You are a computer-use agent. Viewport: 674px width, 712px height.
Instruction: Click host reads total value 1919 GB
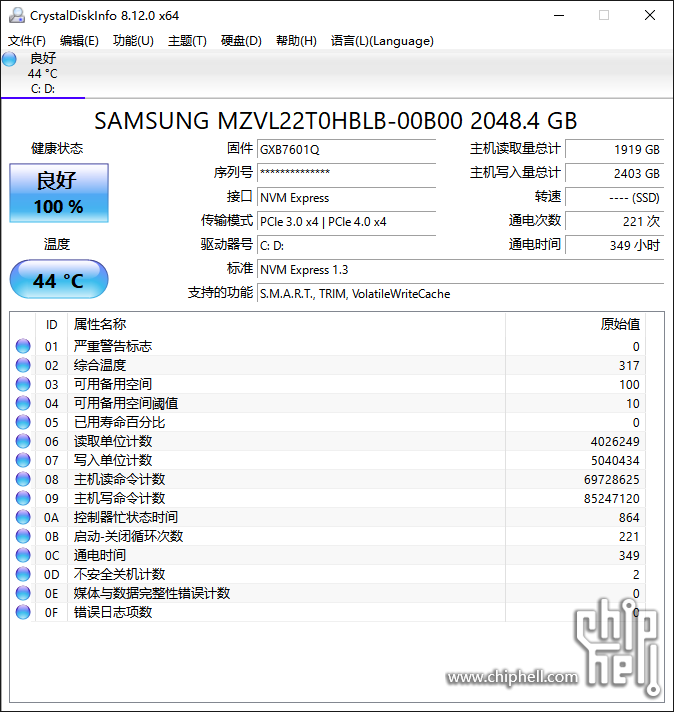[615, 149]
